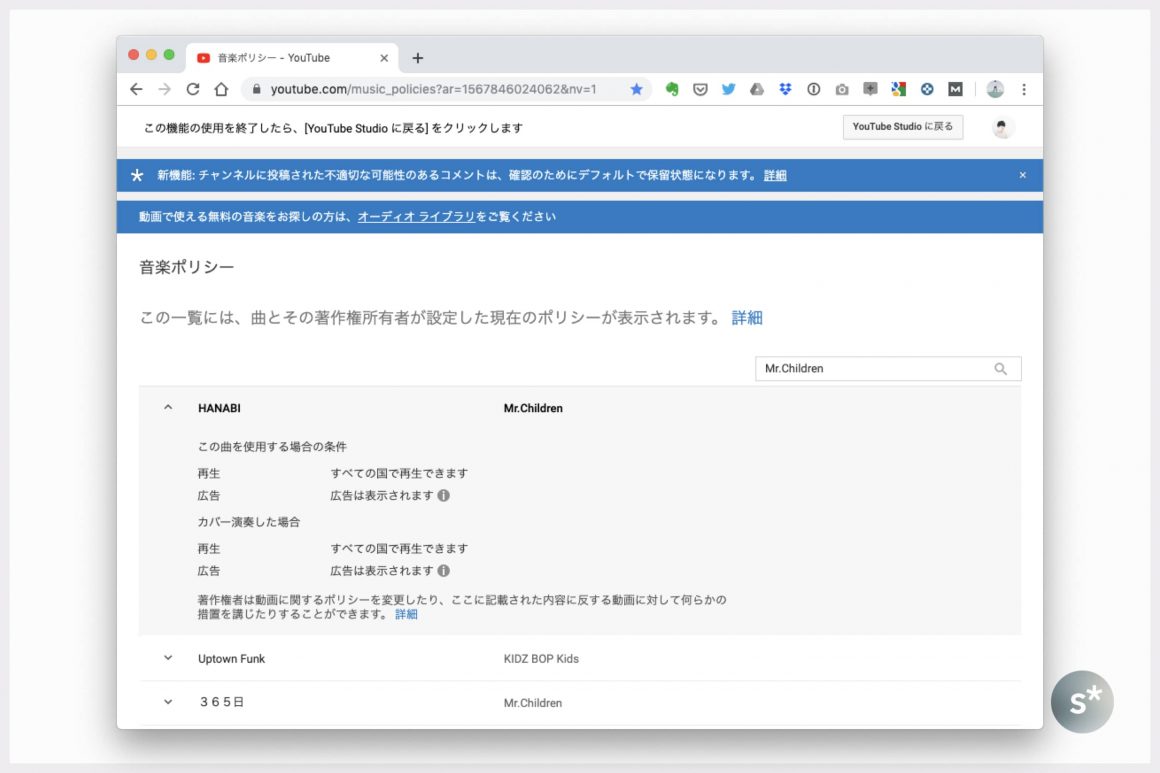Expand the Uptown Funk policy row
This screenshot has height=773, width=1160.
point(168,658)
